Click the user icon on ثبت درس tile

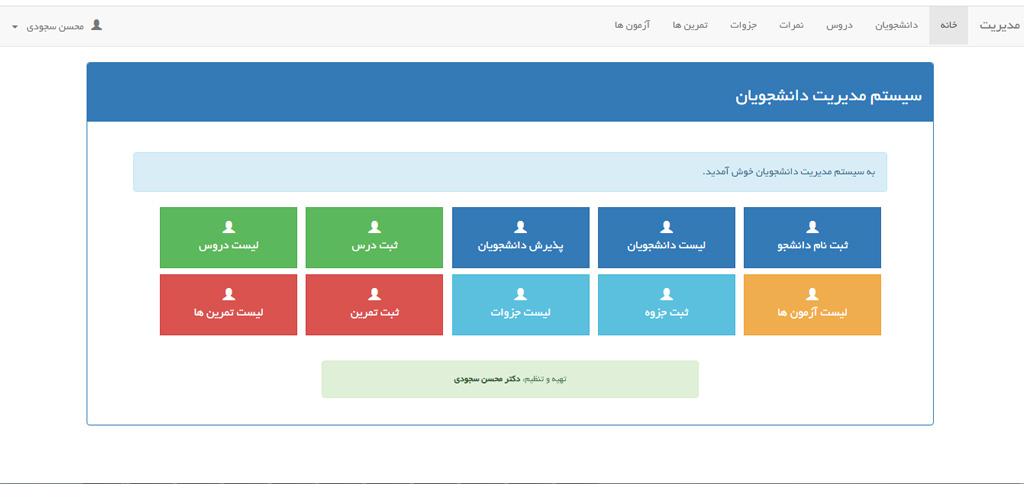pos(374,227)
